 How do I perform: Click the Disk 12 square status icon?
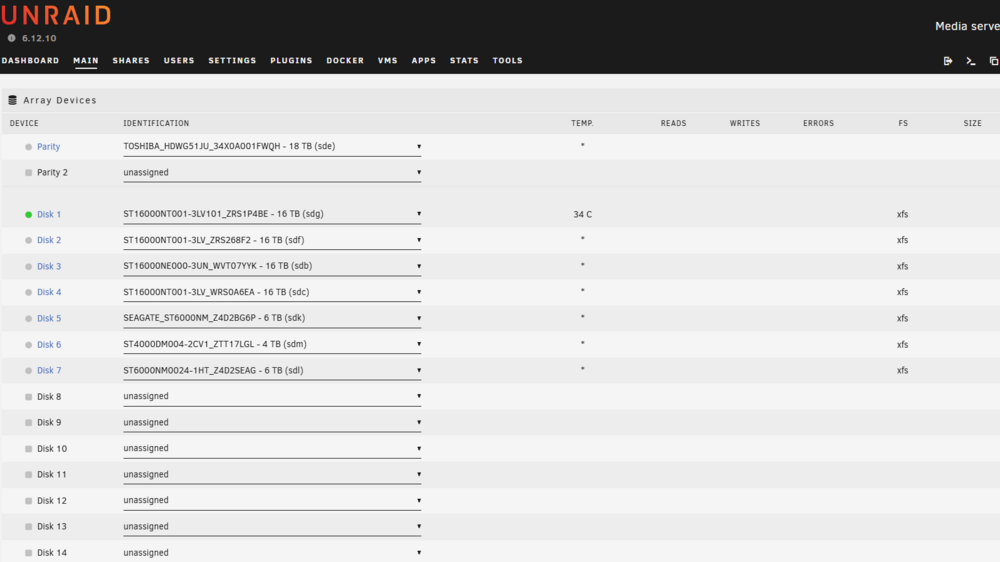point(28,501)
